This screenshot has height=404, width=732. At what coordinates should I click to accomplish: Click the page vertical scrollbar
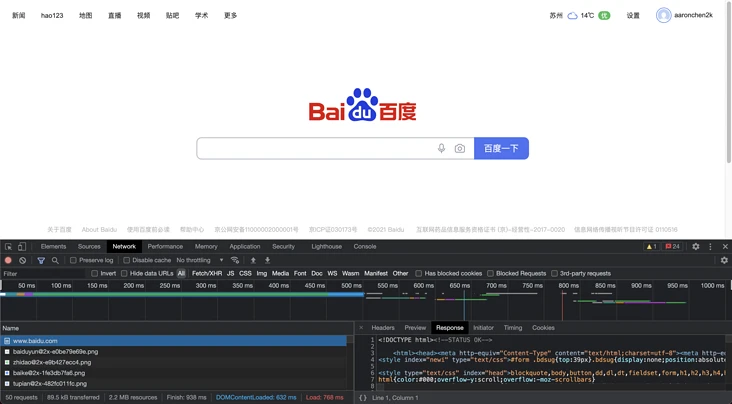(x=729, y=84)
